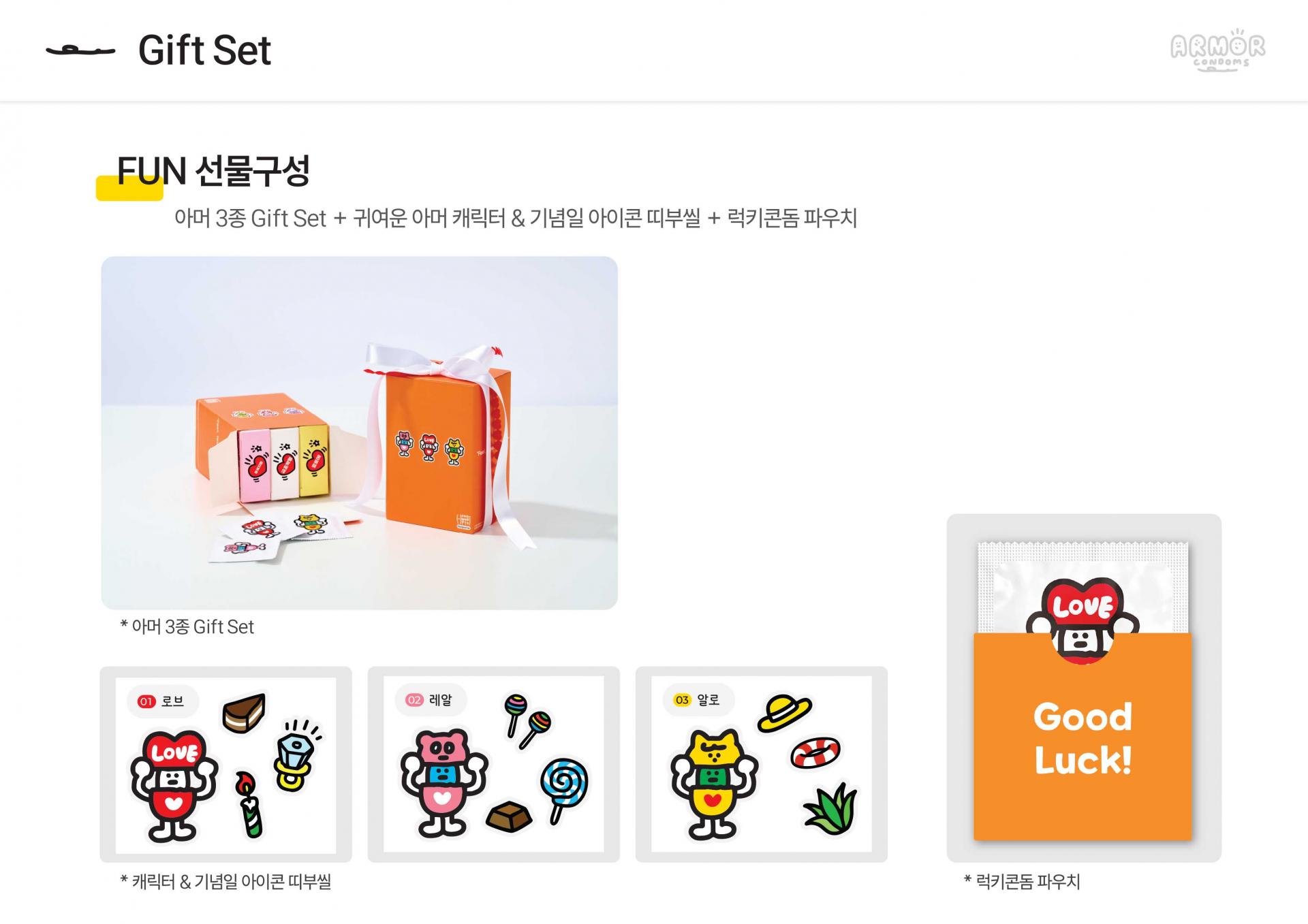Click the 03 알로 label badge

[698, 700]
